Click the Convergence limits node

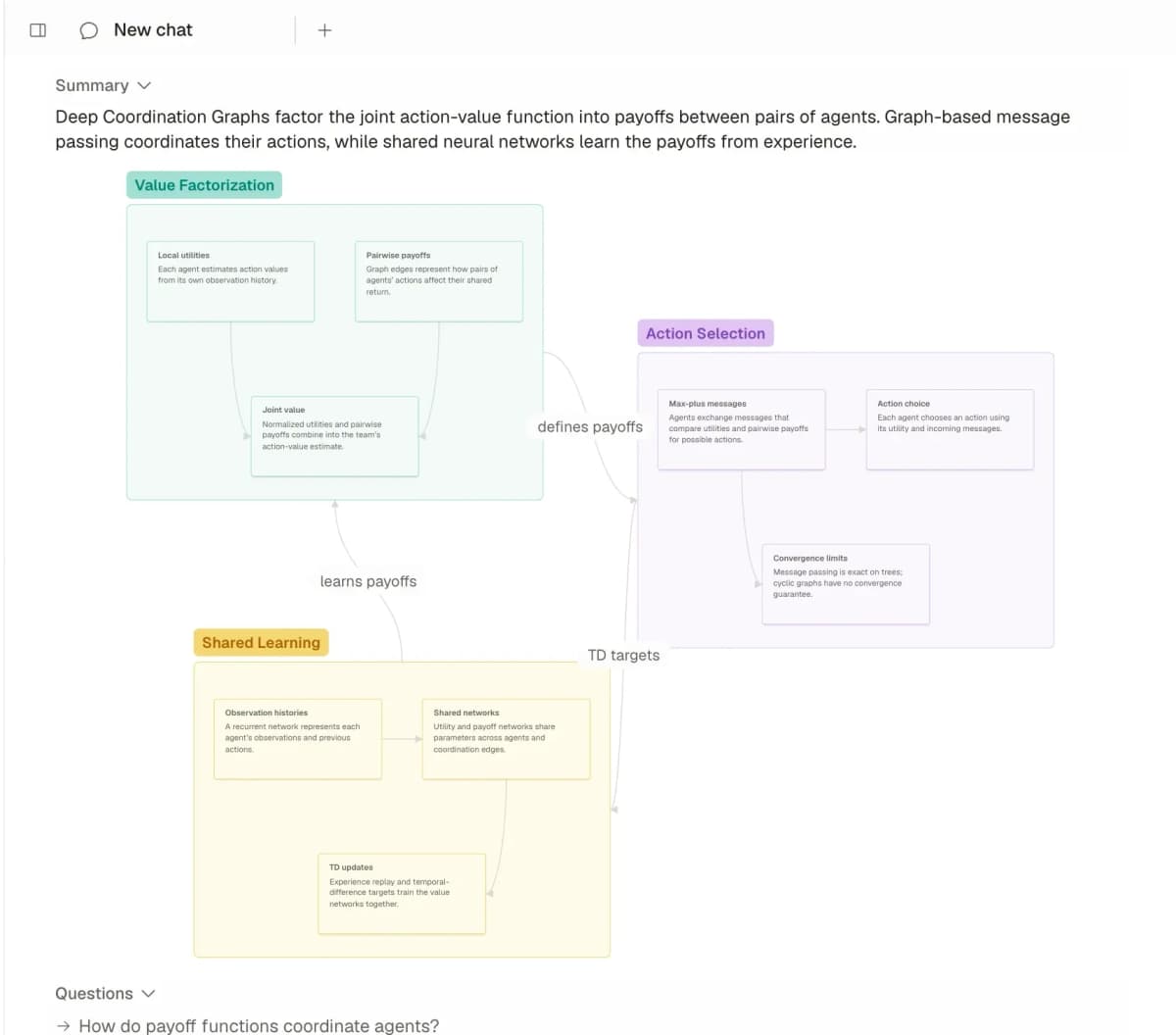pos(846,584)
